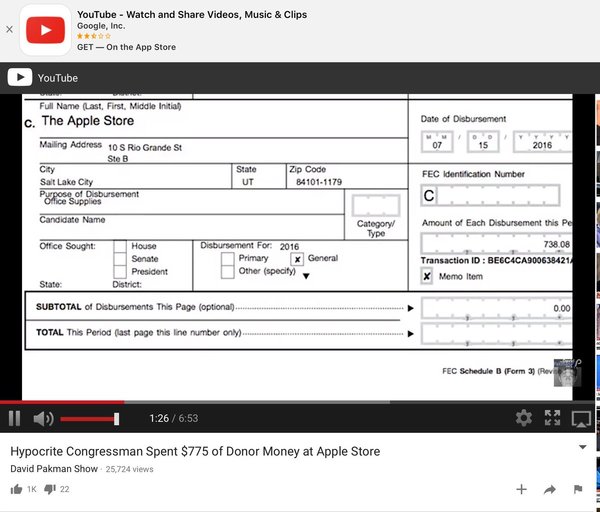Seek using the video progress bar
The height and width of the screenshot is (512, 600).
pos(297,402)
